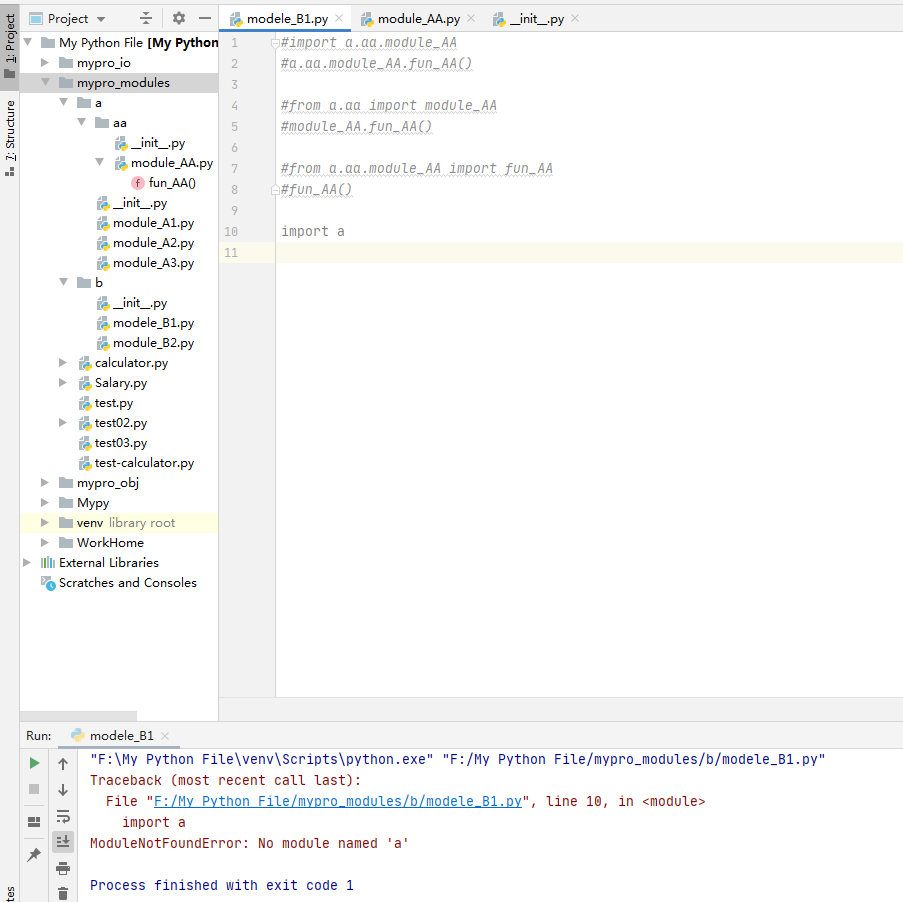This screenshot has width=903, height=902.
Task: Toggle soft-wrap in the Run console
Action: point(63,816)
